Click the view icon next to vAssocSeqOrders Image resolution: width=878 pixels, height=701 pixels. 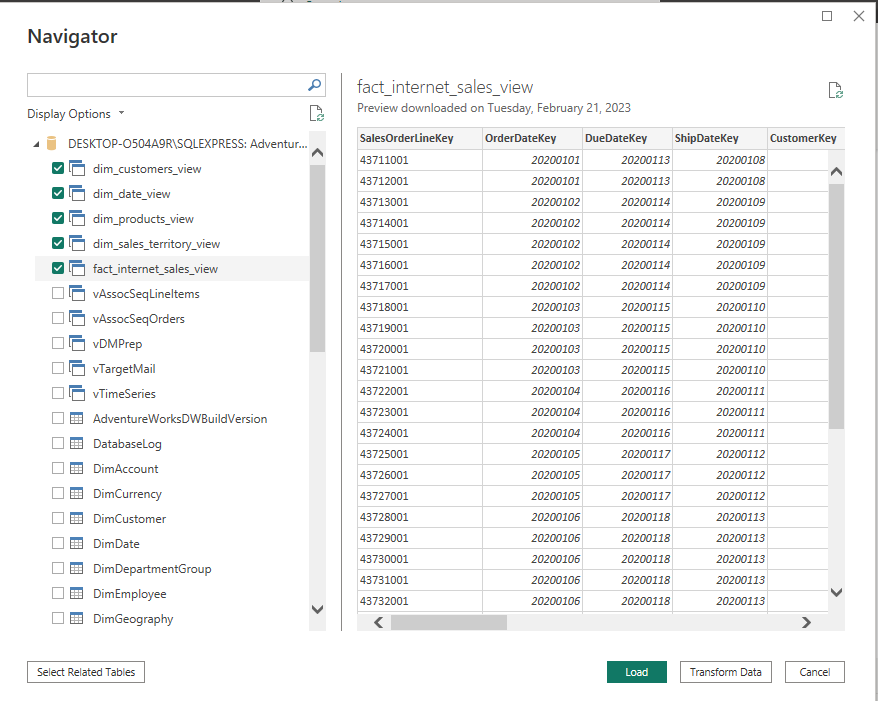pos(77,318)
